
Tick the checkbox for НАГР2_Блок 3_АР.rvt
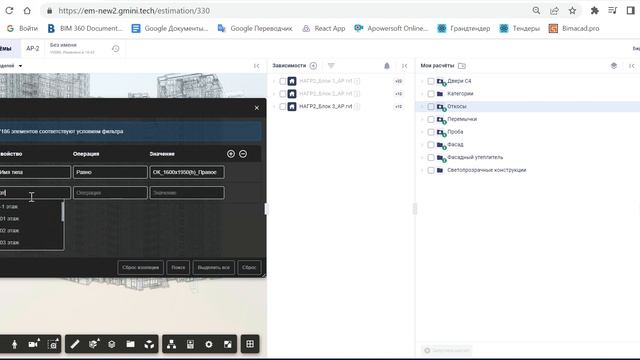click(282, 107)
